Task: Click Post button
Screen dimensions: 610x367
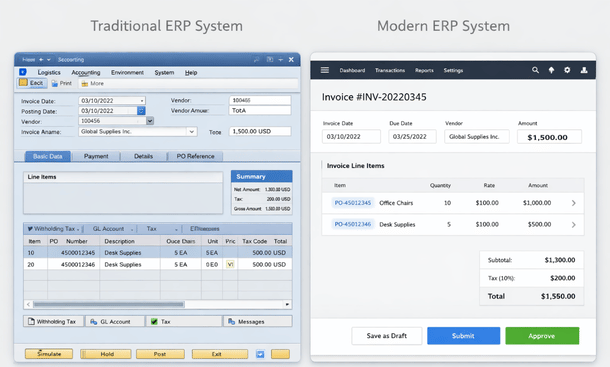Action: (x=160, y=354)
